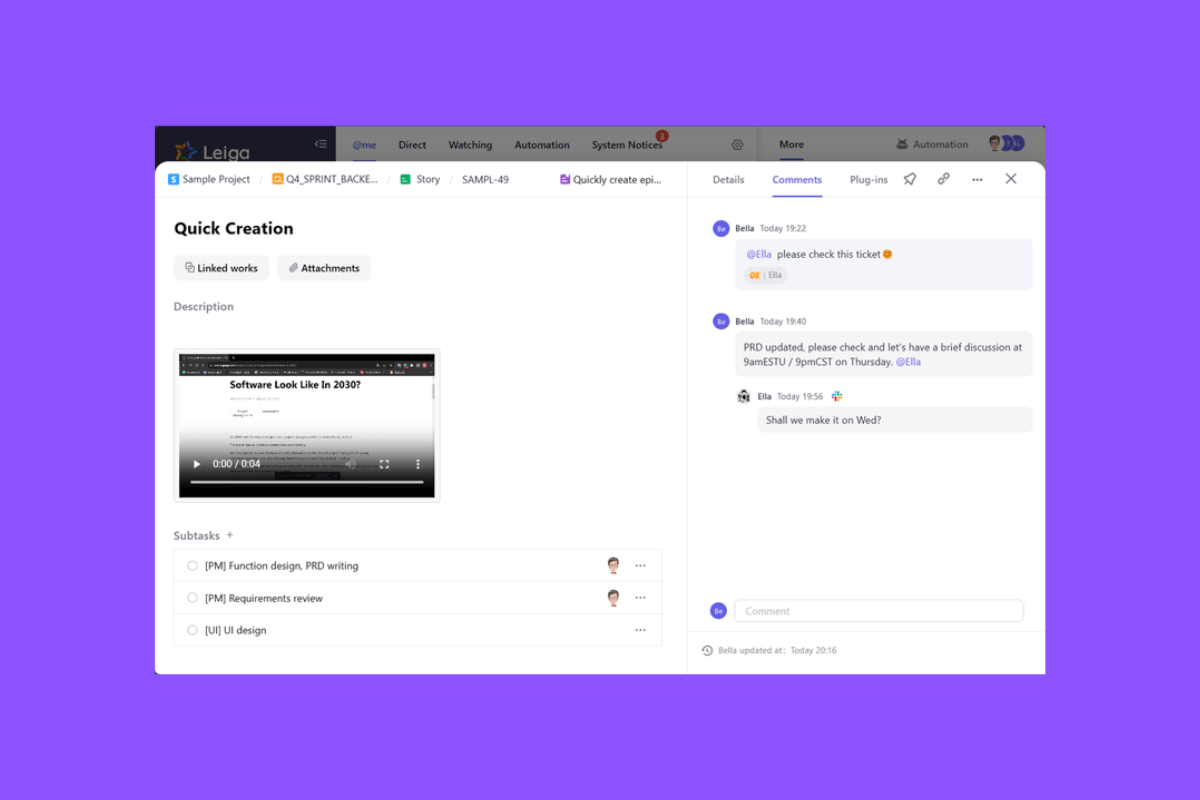Viewport: 1200px width, 800px height.
Task: Mark Requirements review subtask complete
Action: click(193, 598)
